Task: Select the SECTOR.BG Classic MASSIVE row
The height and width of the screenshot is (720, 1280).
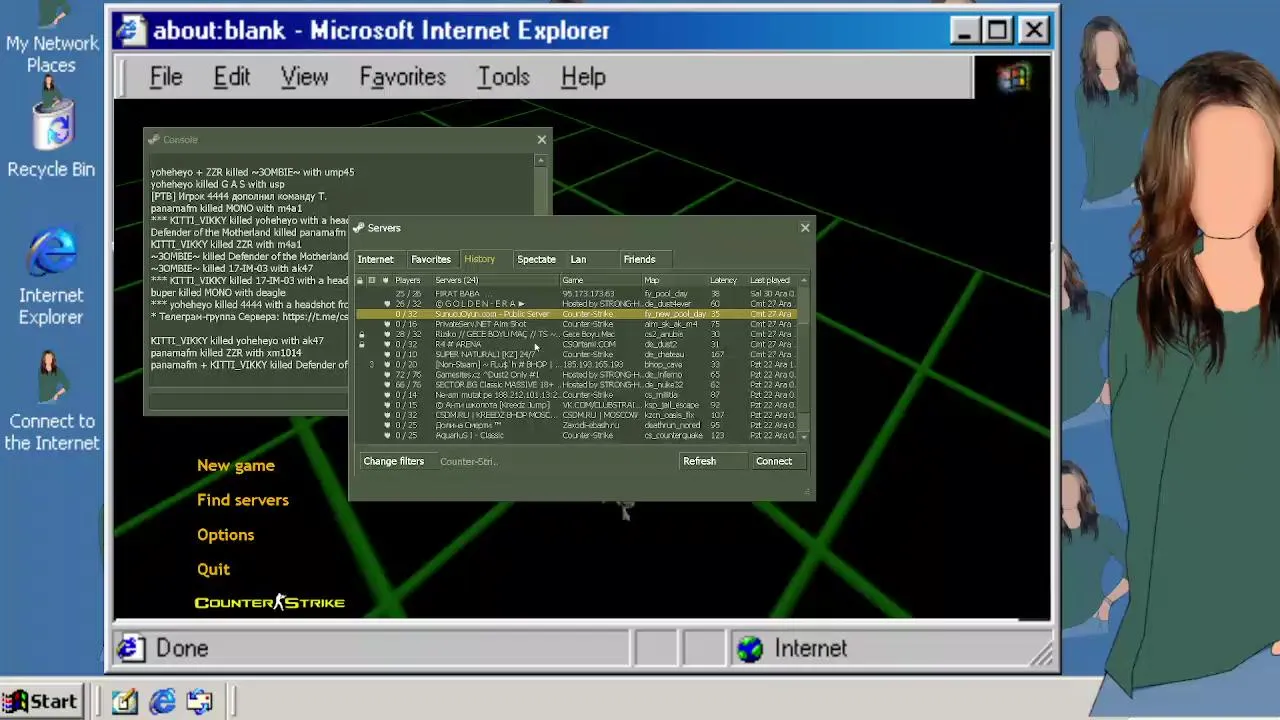Action: pyautogui.click(x=576, y=385)
